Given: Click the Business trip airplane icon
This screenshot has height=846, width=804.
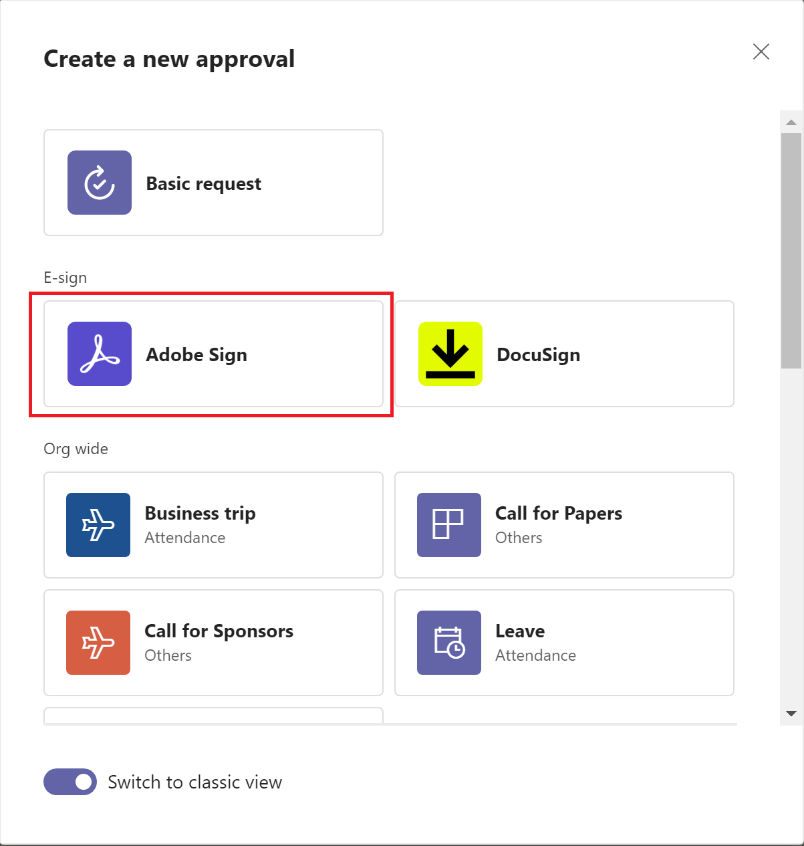Looking at the screenshot, I should click(x=98, y=525).
